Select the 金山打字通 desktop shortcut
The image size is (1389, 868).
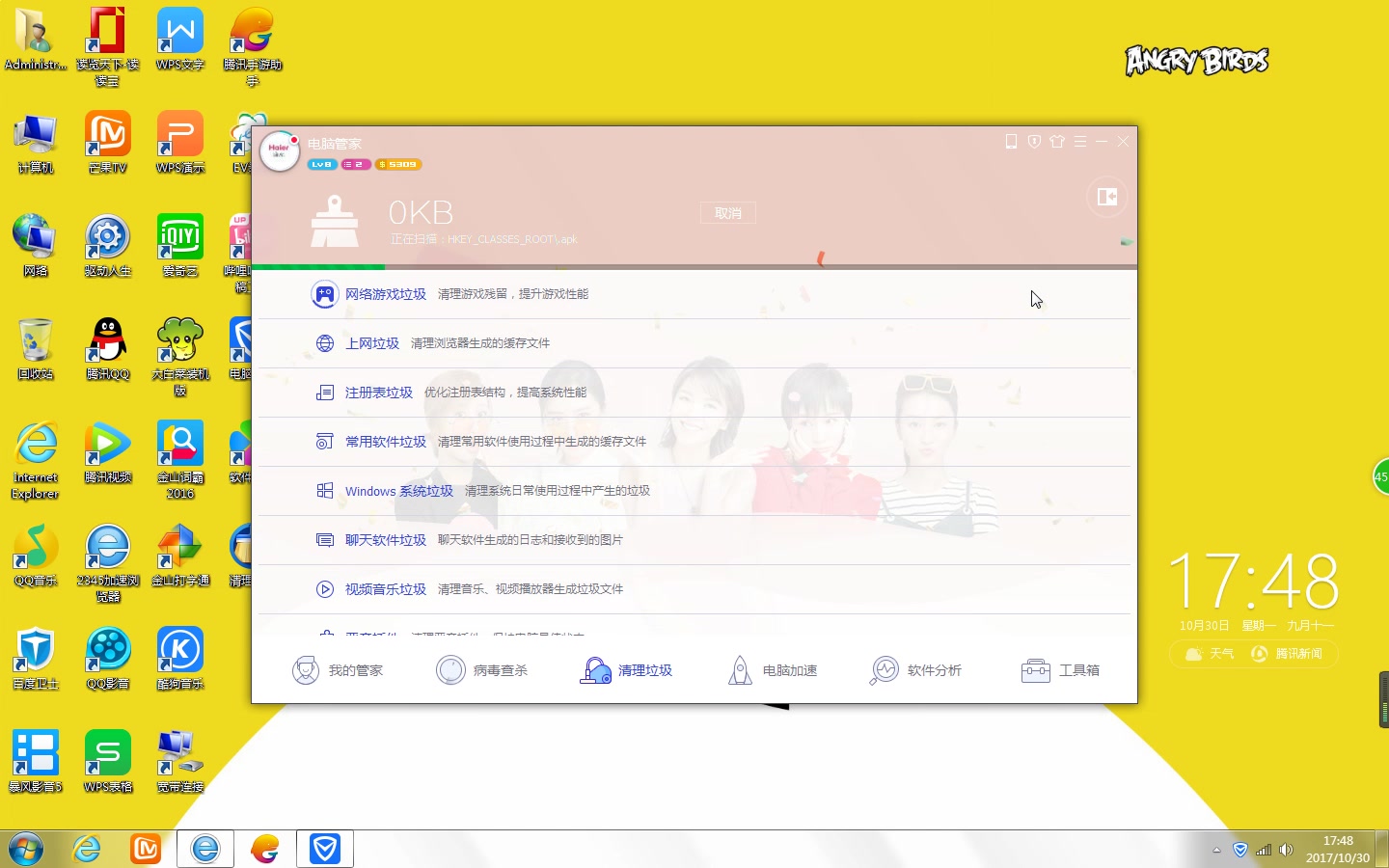click(180, 556)
